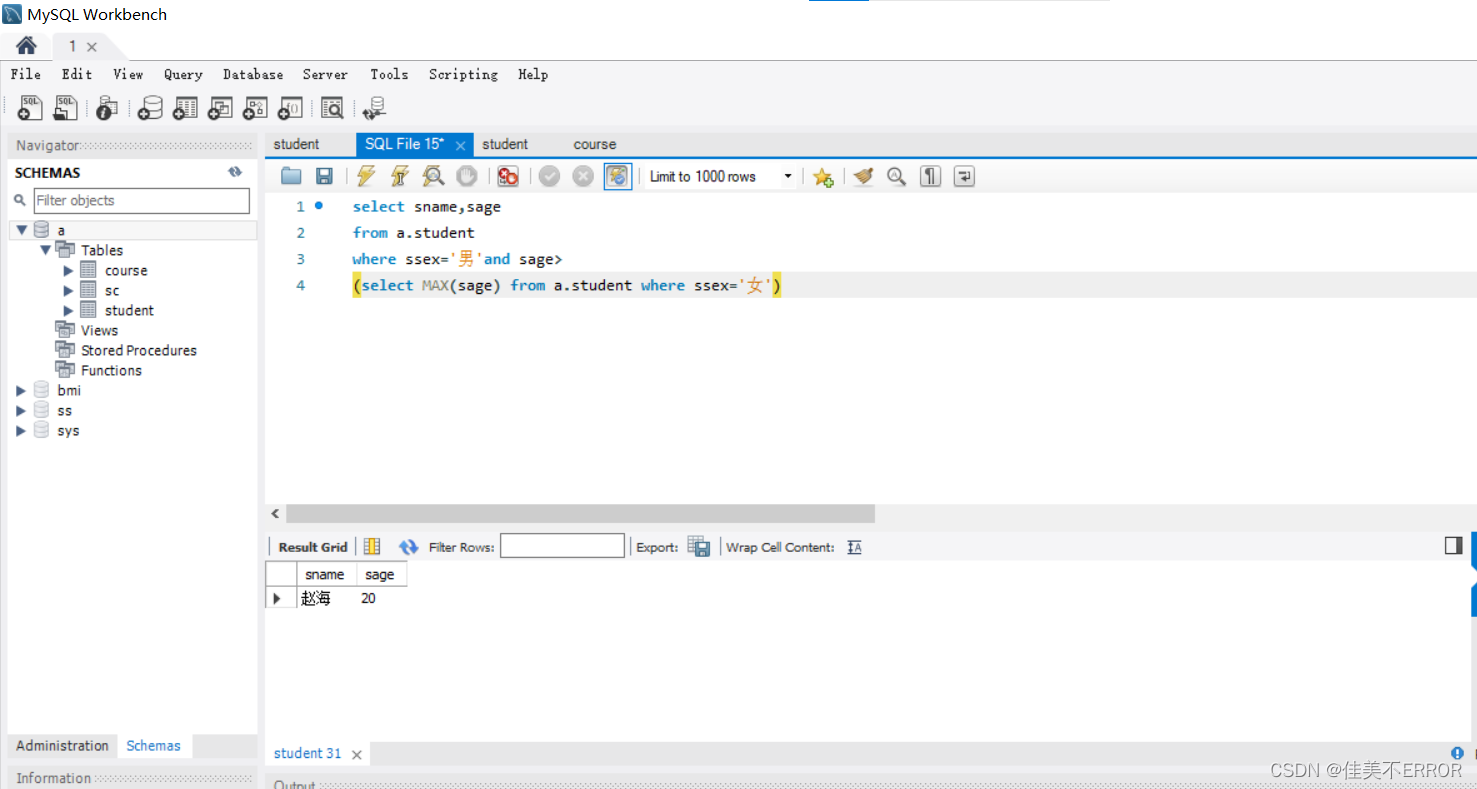This screenshot has height=789, width=1477.
Task: Expand the student table node
Action: pos(68,310)
